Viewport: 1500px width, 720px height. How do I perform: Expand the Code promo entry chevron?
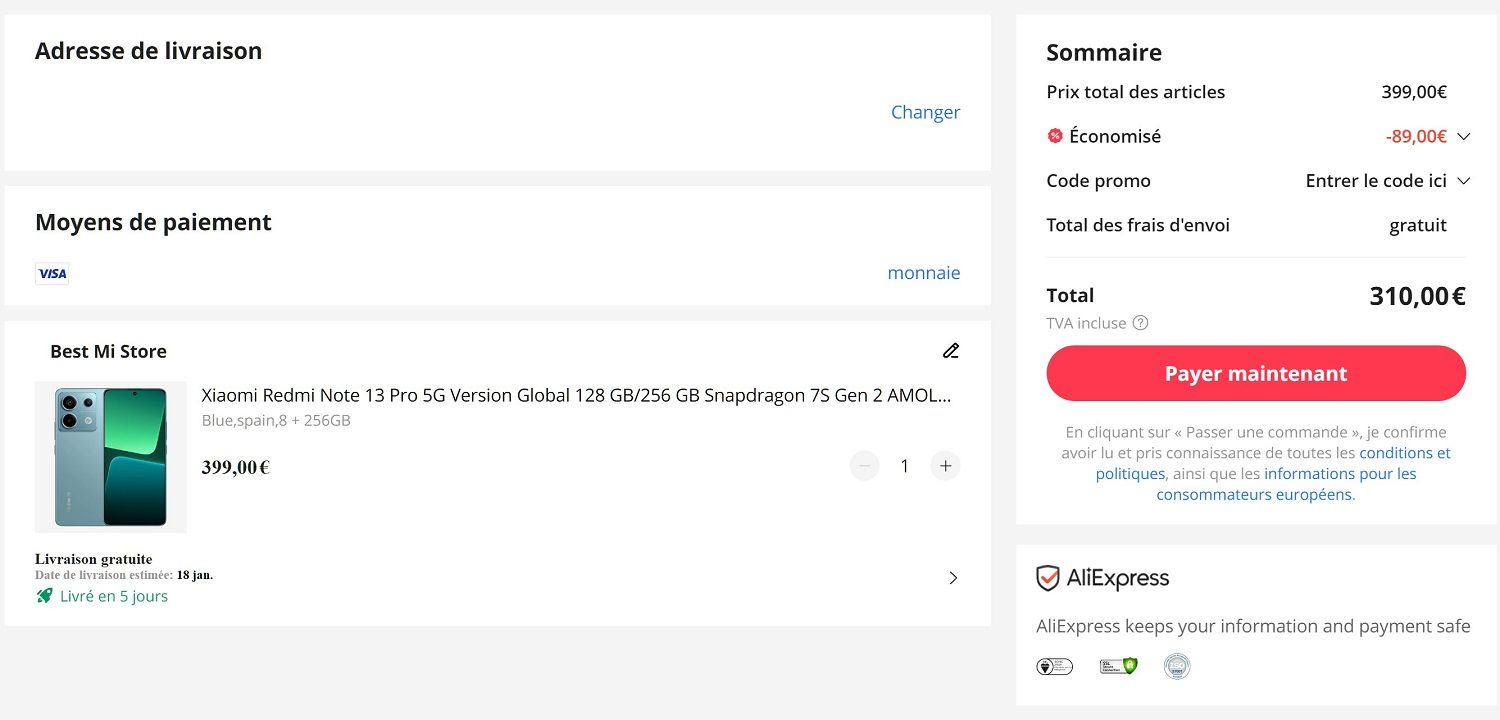[1464, 181]
